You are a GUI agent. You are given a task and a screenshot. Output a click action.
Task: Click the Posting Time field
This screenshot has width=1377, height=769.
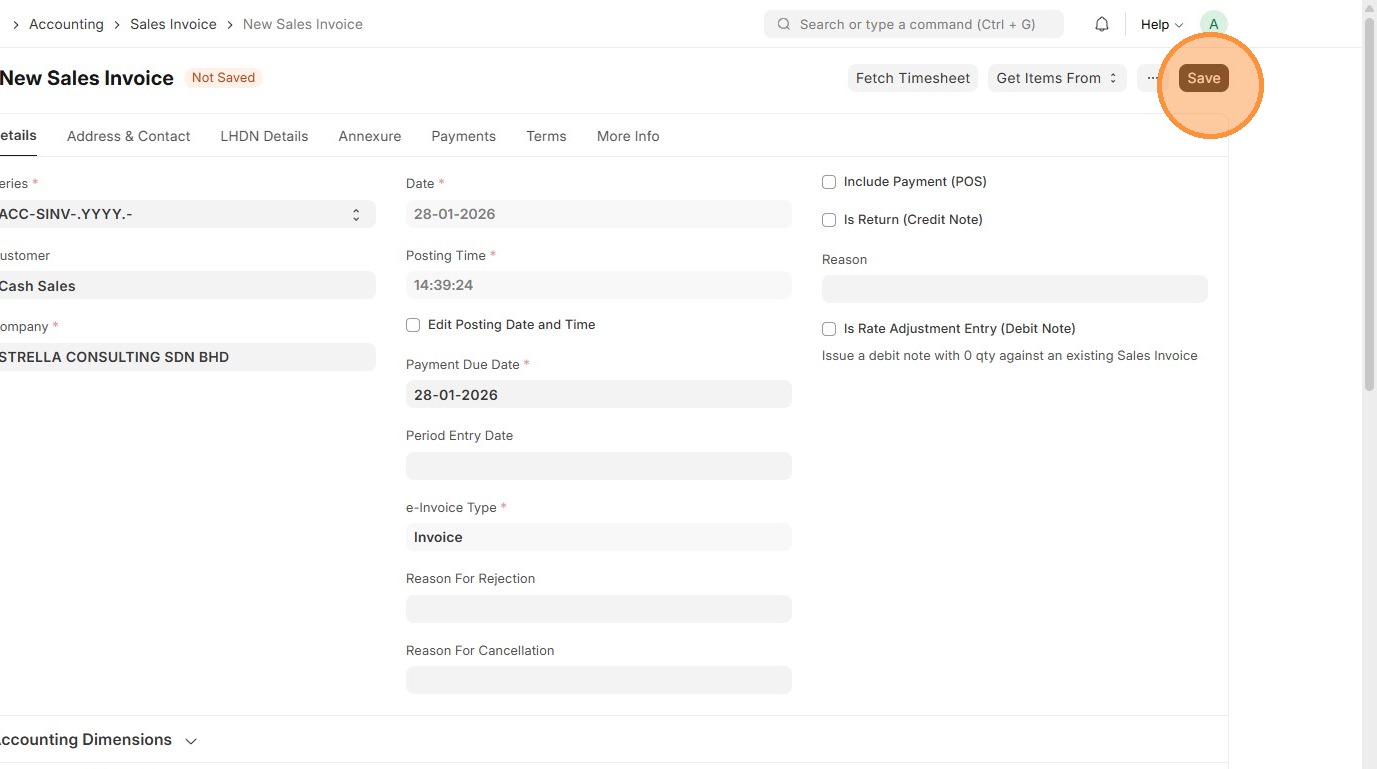tap(599, 285)
